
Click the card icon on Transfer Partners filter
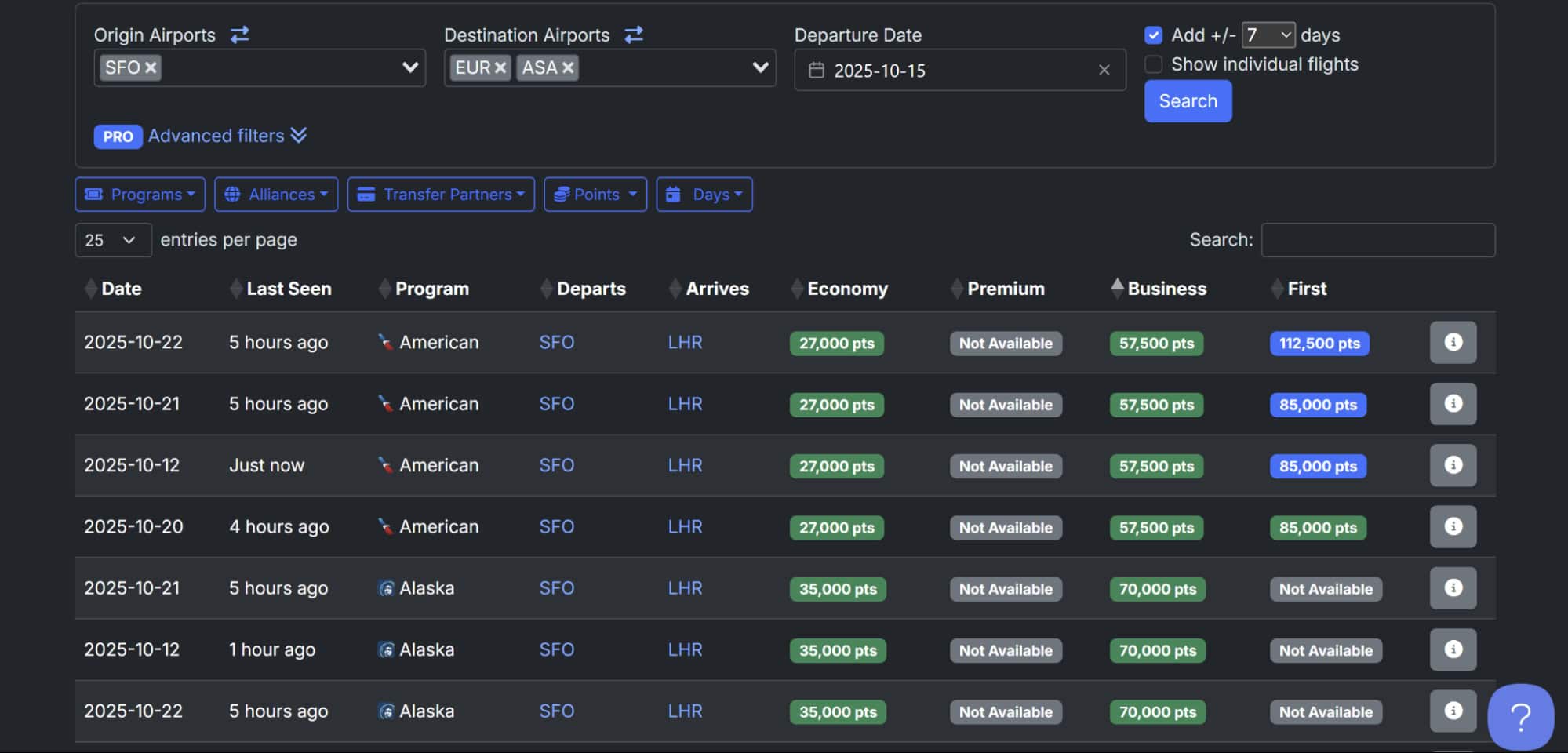pyautogui.click(x=366, y=194)
